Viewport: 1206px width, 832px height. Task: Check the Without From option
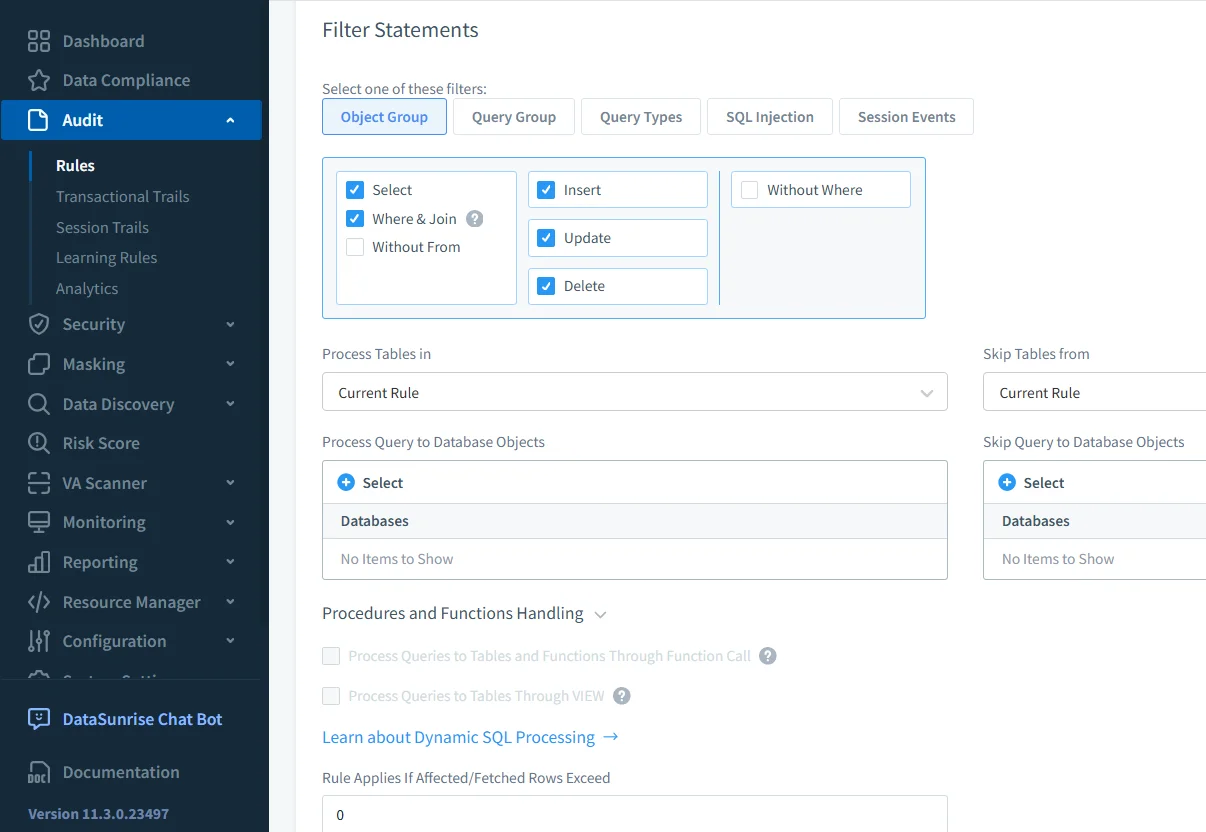pyautogui.click(x=354, y=247)
